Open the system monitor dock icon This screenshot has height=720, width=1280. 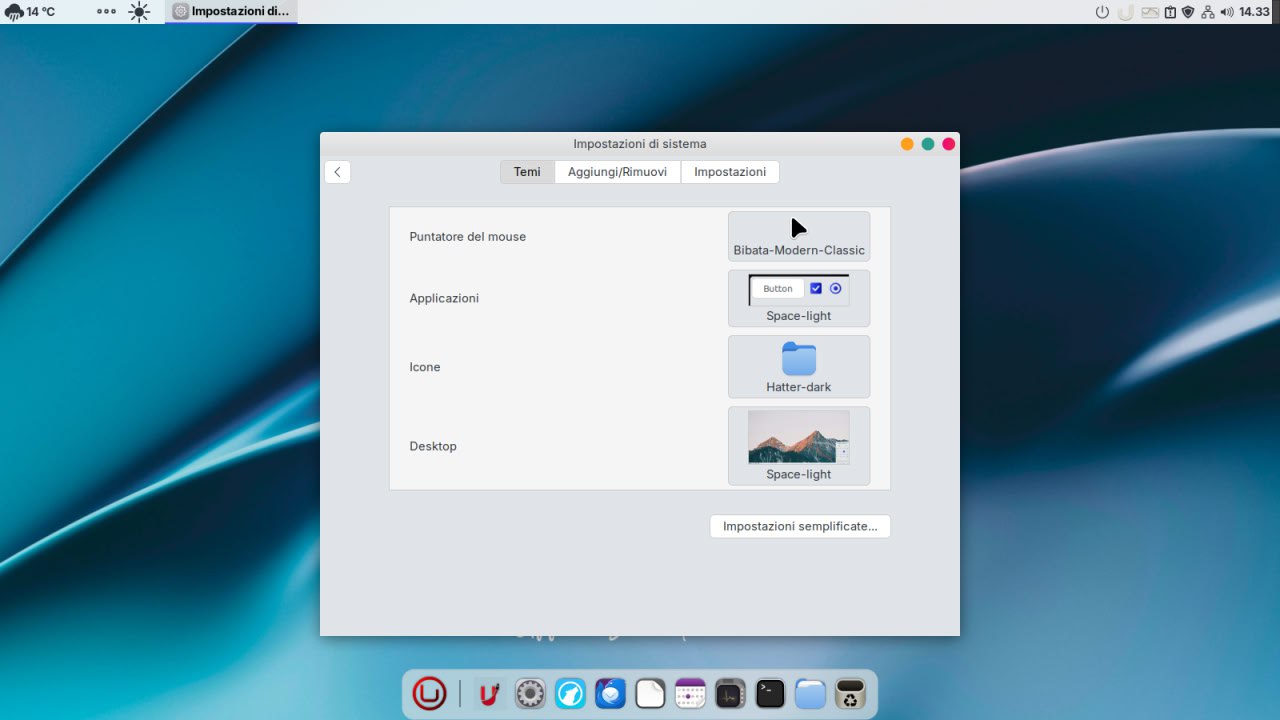click(x=730, y=693)
